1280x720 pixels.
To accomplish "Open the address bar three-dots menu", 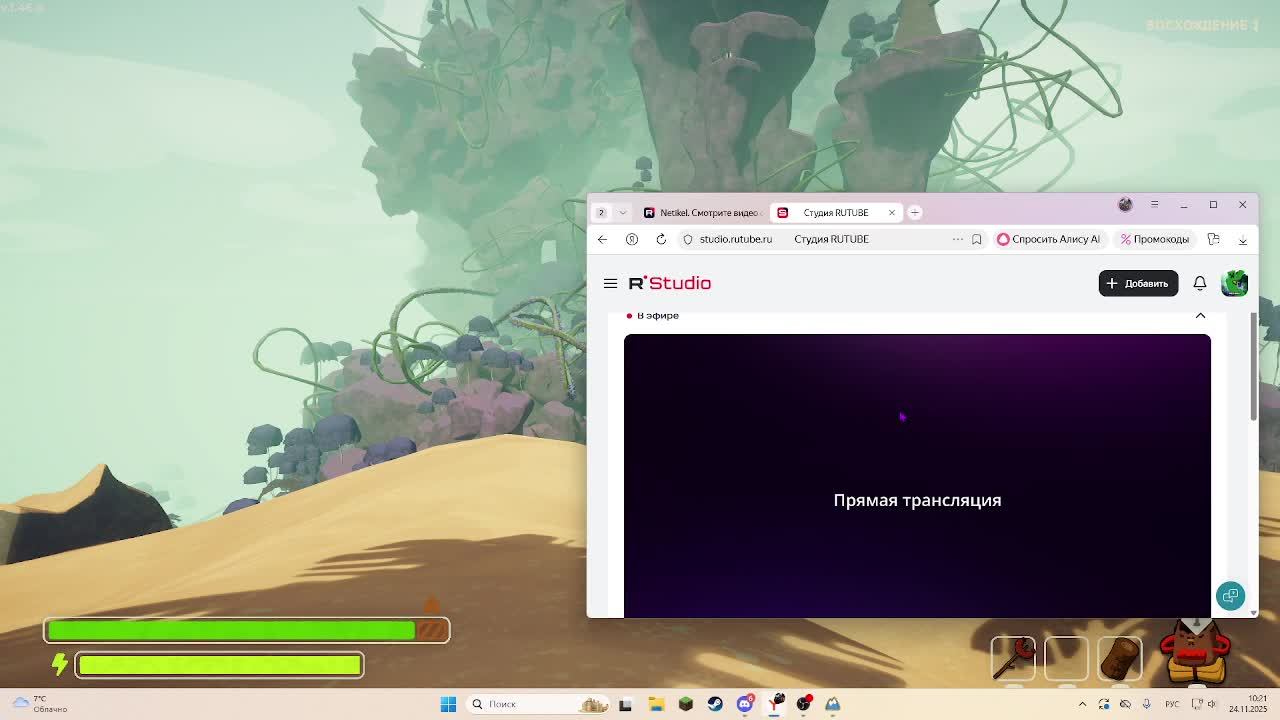I will click(957, 239).
